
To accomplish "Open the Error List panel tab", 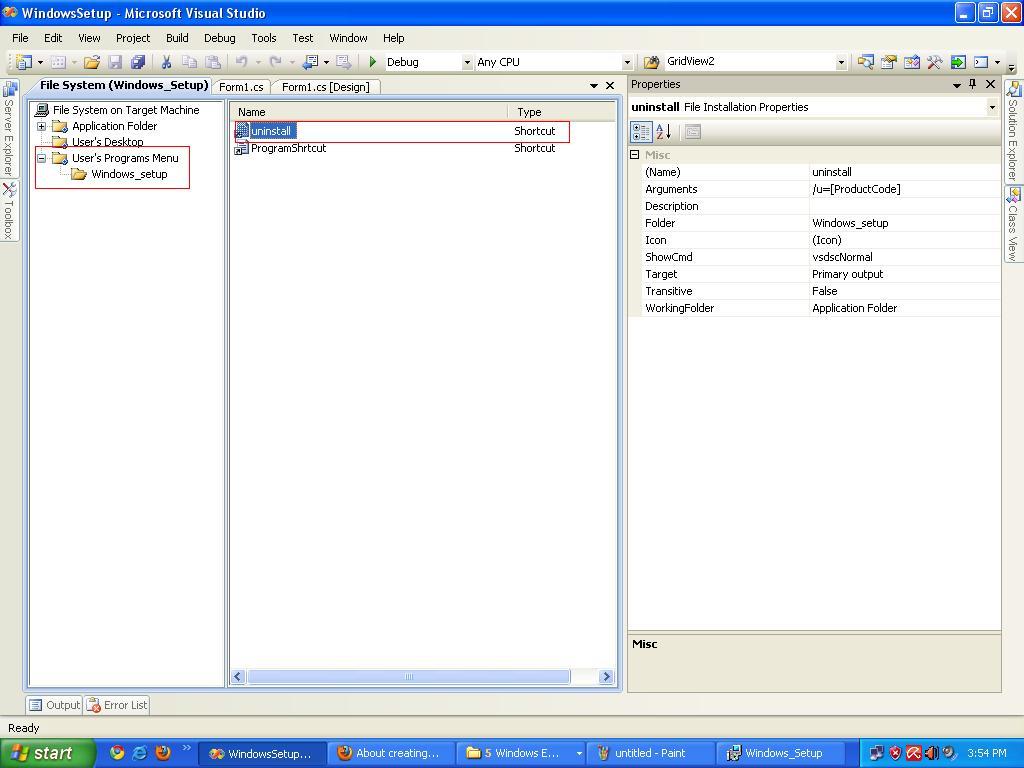I will [x=117, y=705].
